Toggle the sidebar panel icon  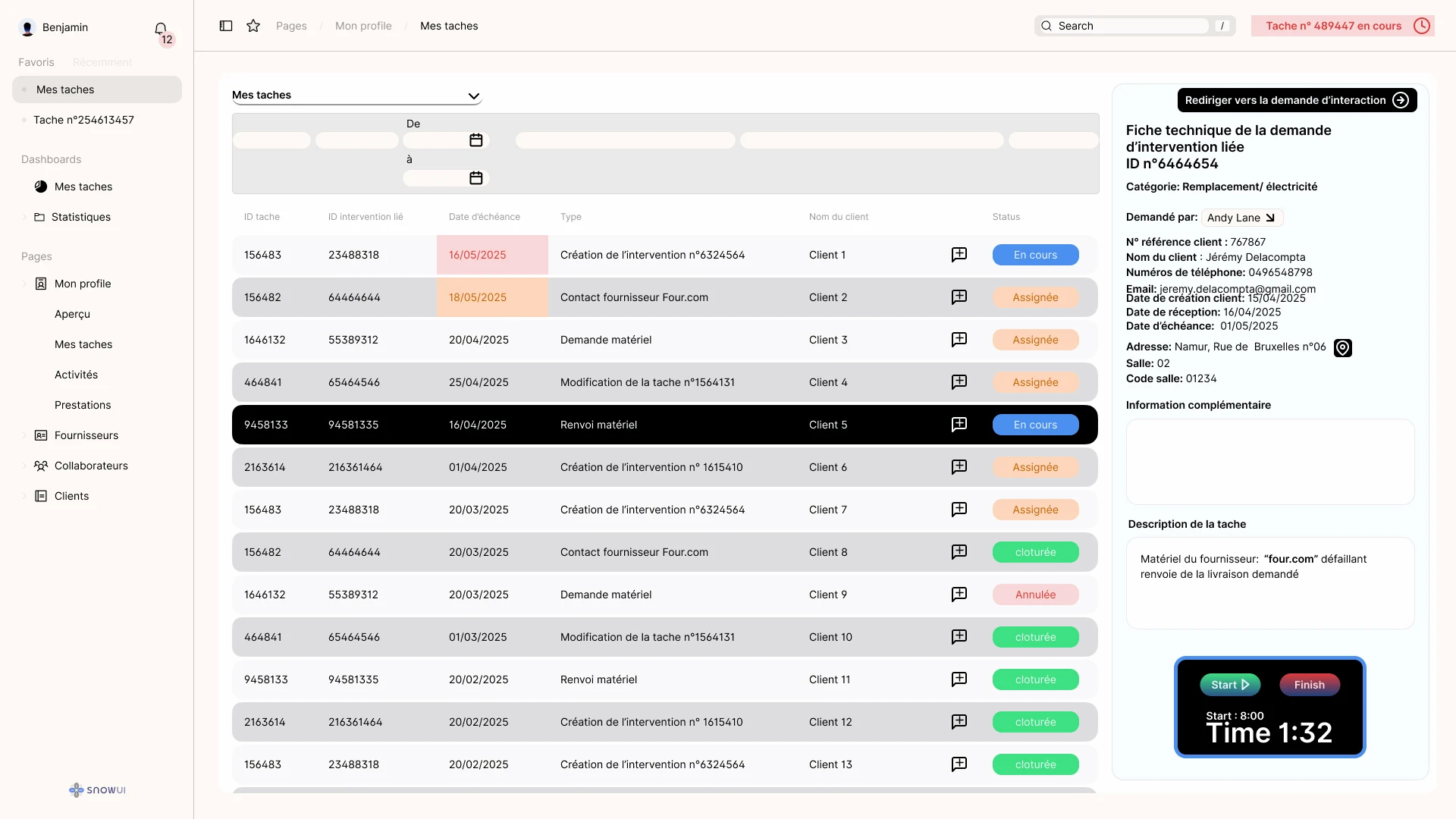pyautogui.click(x=226, y=26)
